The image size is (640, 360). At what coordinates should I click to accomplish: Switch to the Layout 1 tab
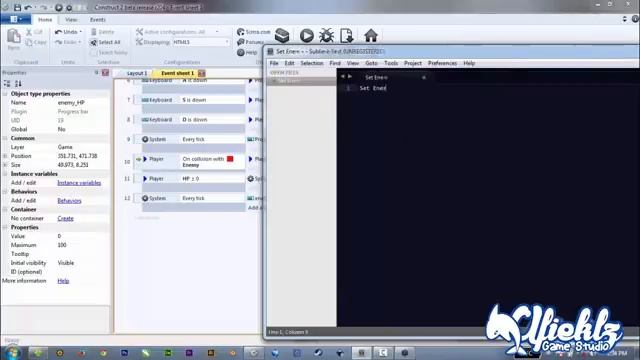(x=136, y=73)
